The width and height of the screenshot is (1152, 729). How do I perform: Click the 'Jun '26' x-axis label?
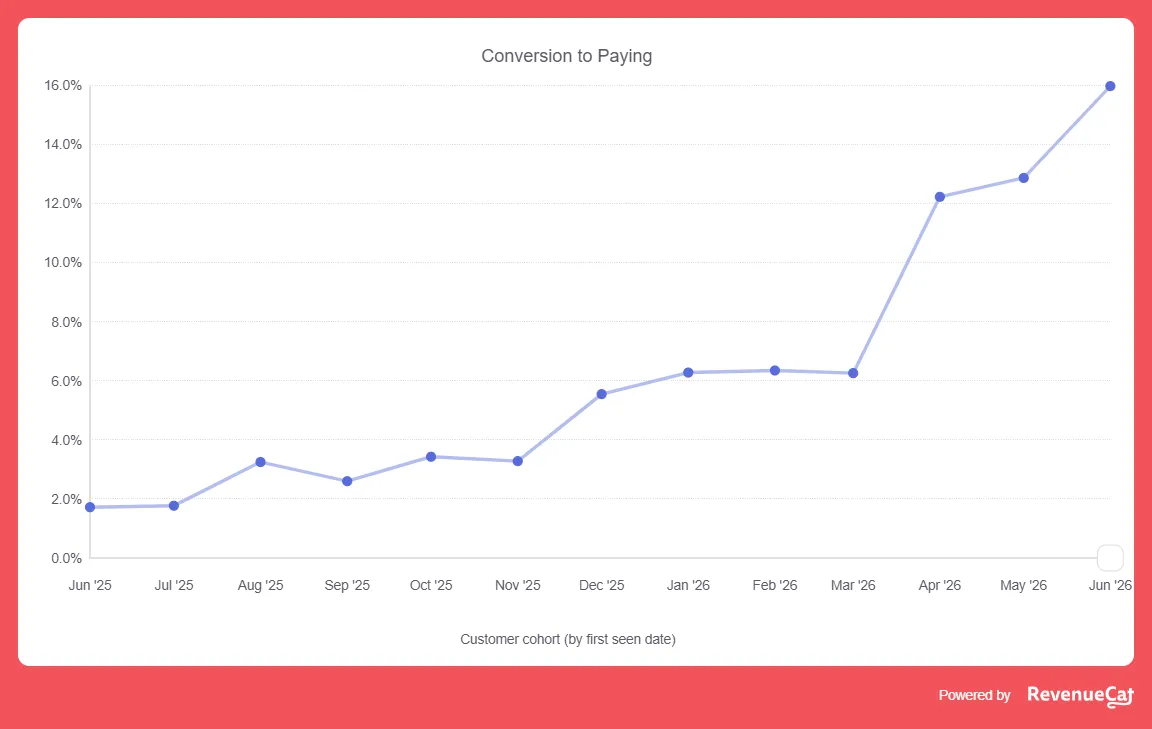click(x=1110, y=586)
